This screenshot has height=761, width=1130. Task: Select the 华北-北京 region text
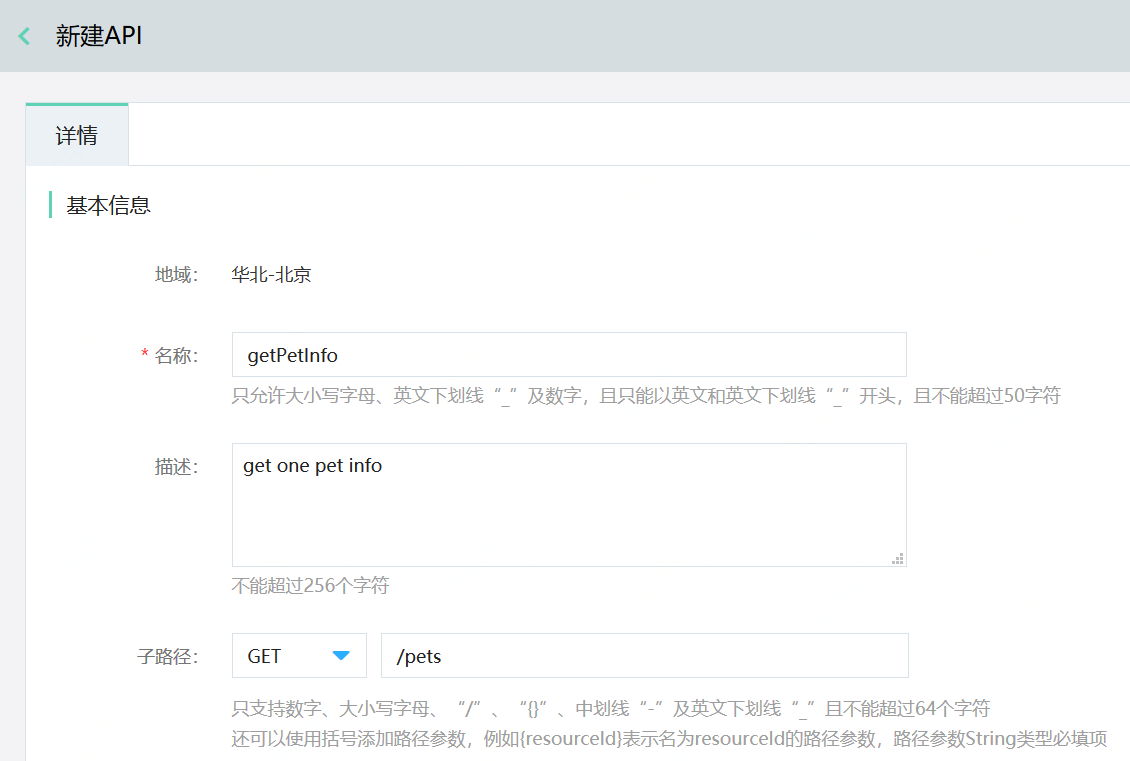(x=271, y=274)
